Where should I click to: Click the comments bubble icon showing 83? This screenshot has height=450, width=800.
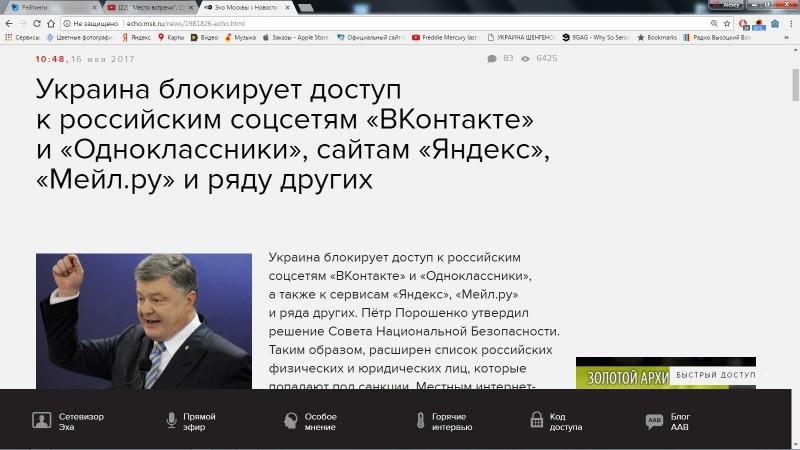tap(492, 59)
